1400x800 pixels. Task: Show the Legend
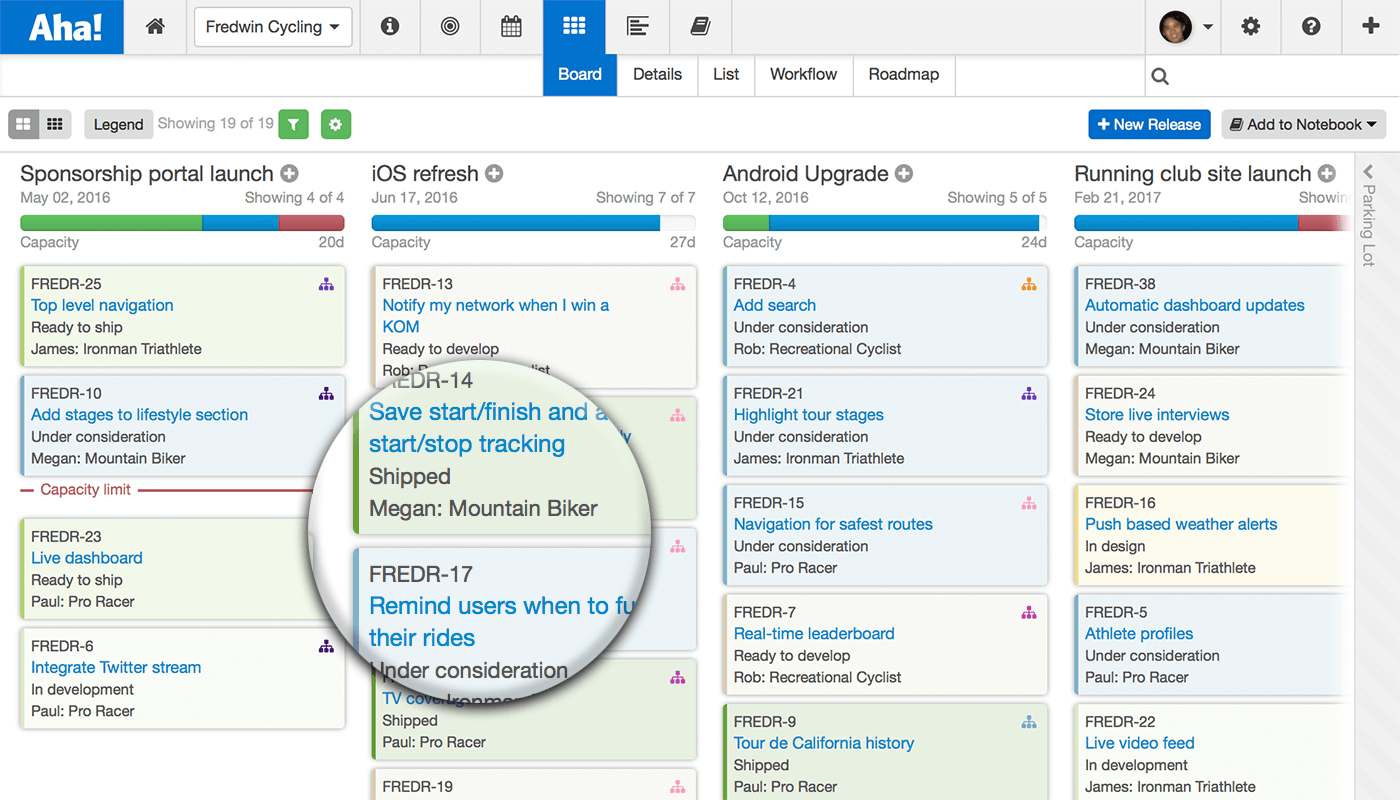point(119,124)
